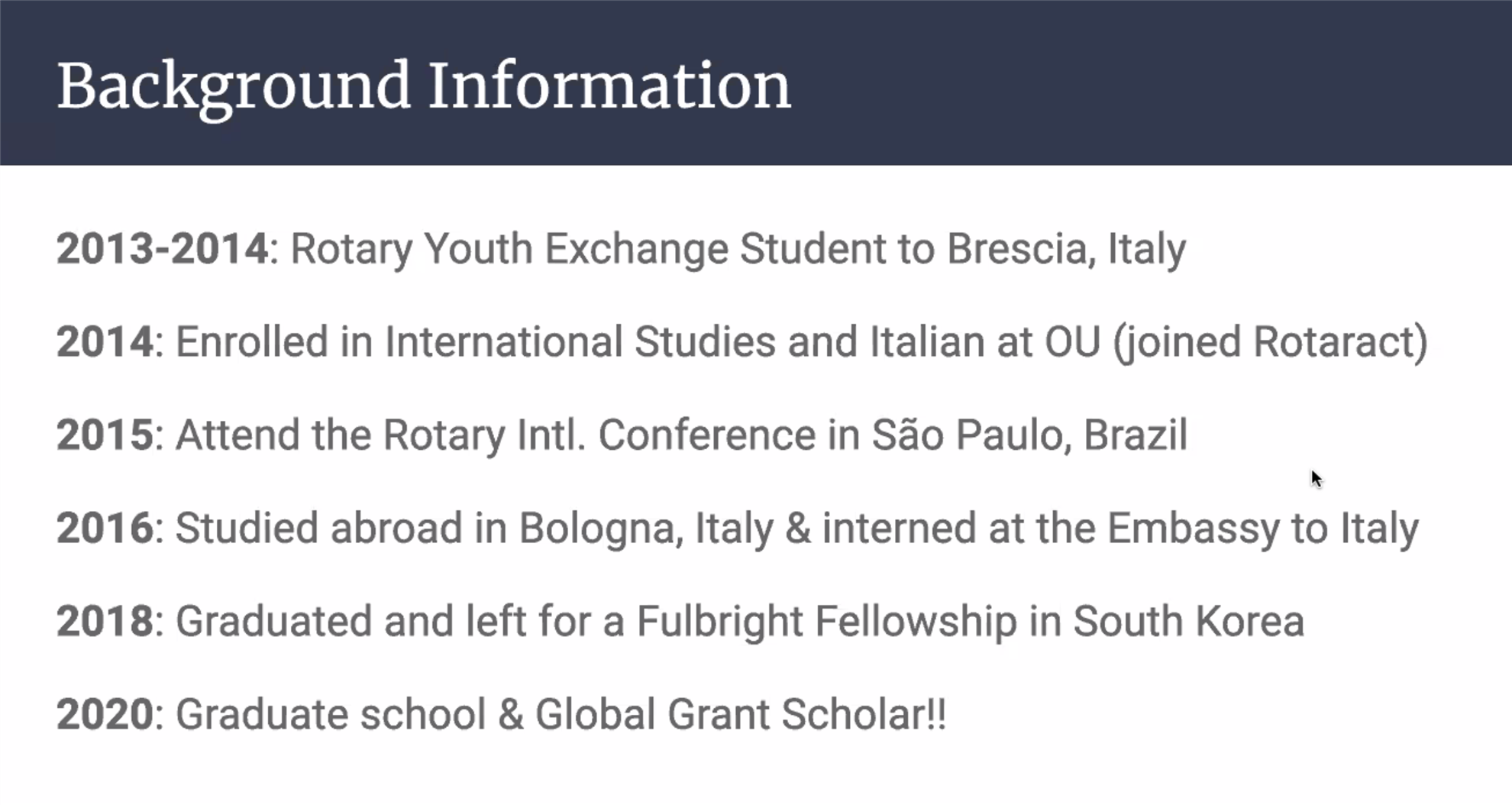Click the text "São Paulo, Brazil"
1512x805 pixels.
(1029, 435)
